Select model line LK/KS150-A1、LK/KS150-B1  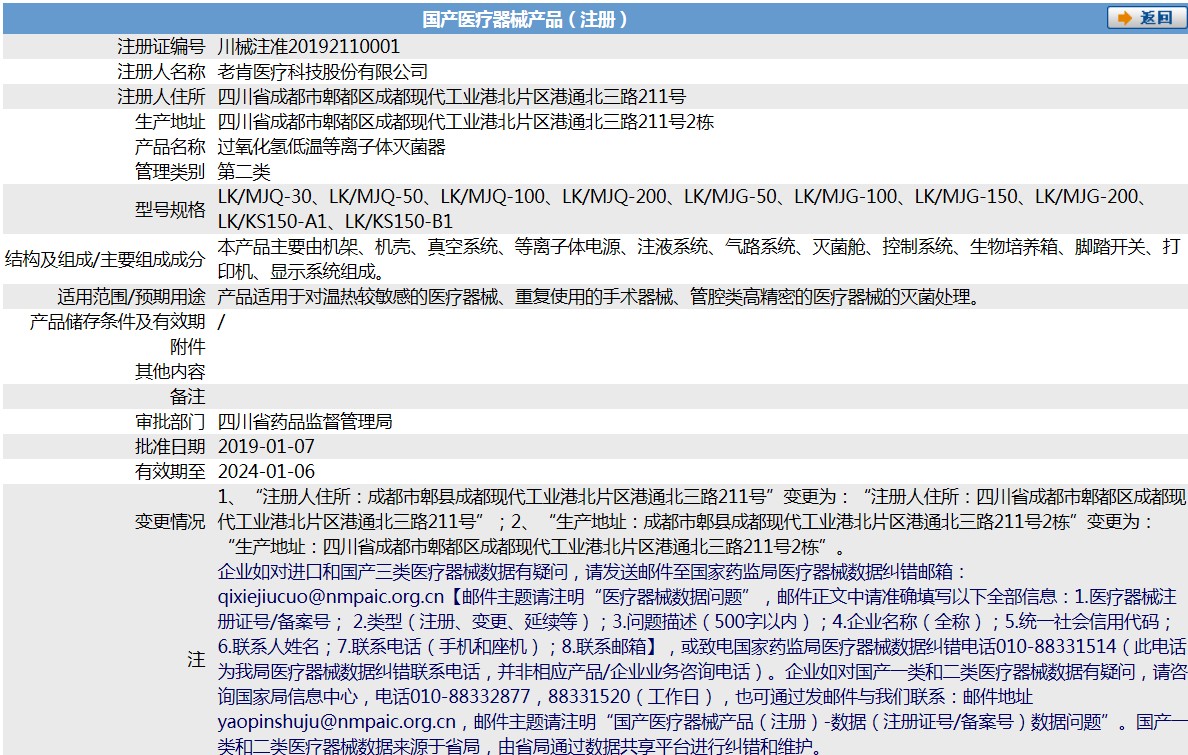point(335,221)
